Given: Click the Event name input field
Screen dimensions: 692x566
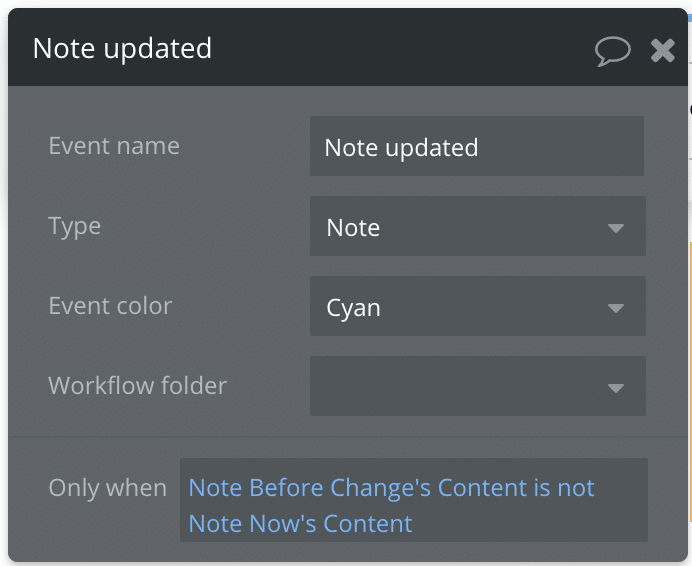Looking at the screenshot, I should click(476, 147).
